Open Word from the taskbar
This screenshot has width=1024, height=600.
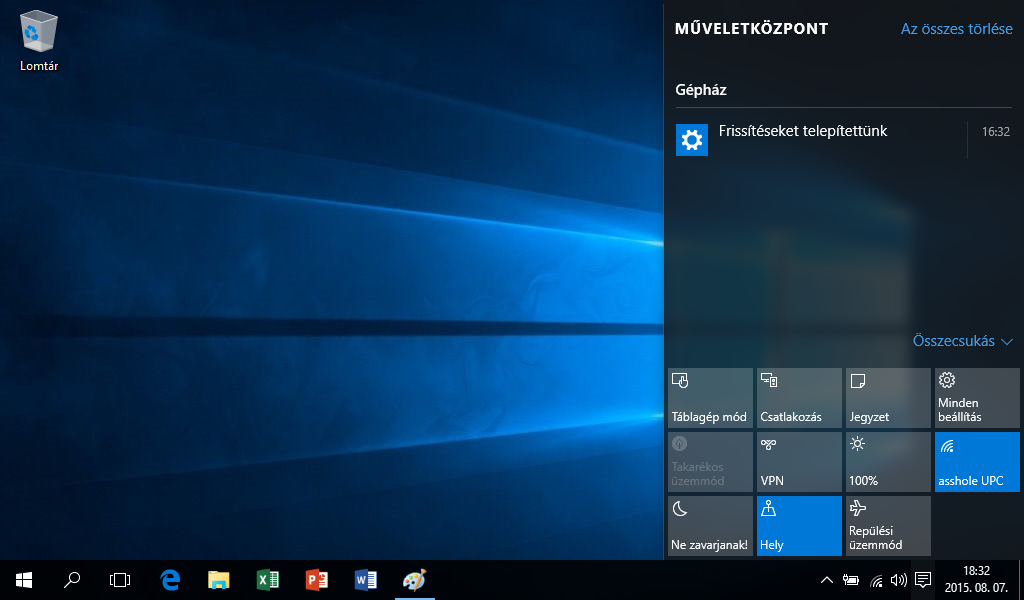tap(366, 579)
